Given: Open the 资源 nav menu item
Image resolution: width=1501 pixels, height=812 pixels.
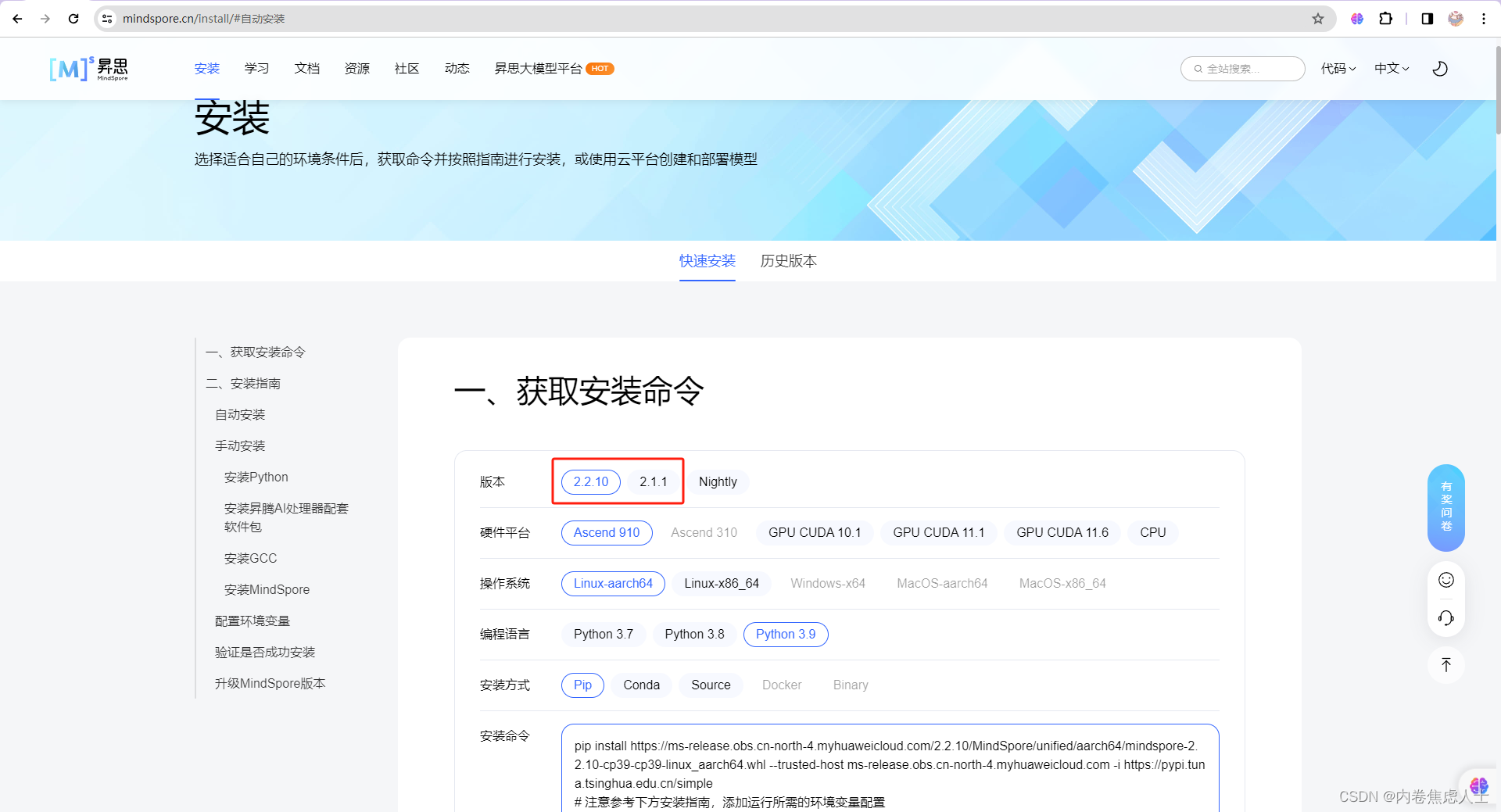Looking at the screenshot, I should coord(357,69).
